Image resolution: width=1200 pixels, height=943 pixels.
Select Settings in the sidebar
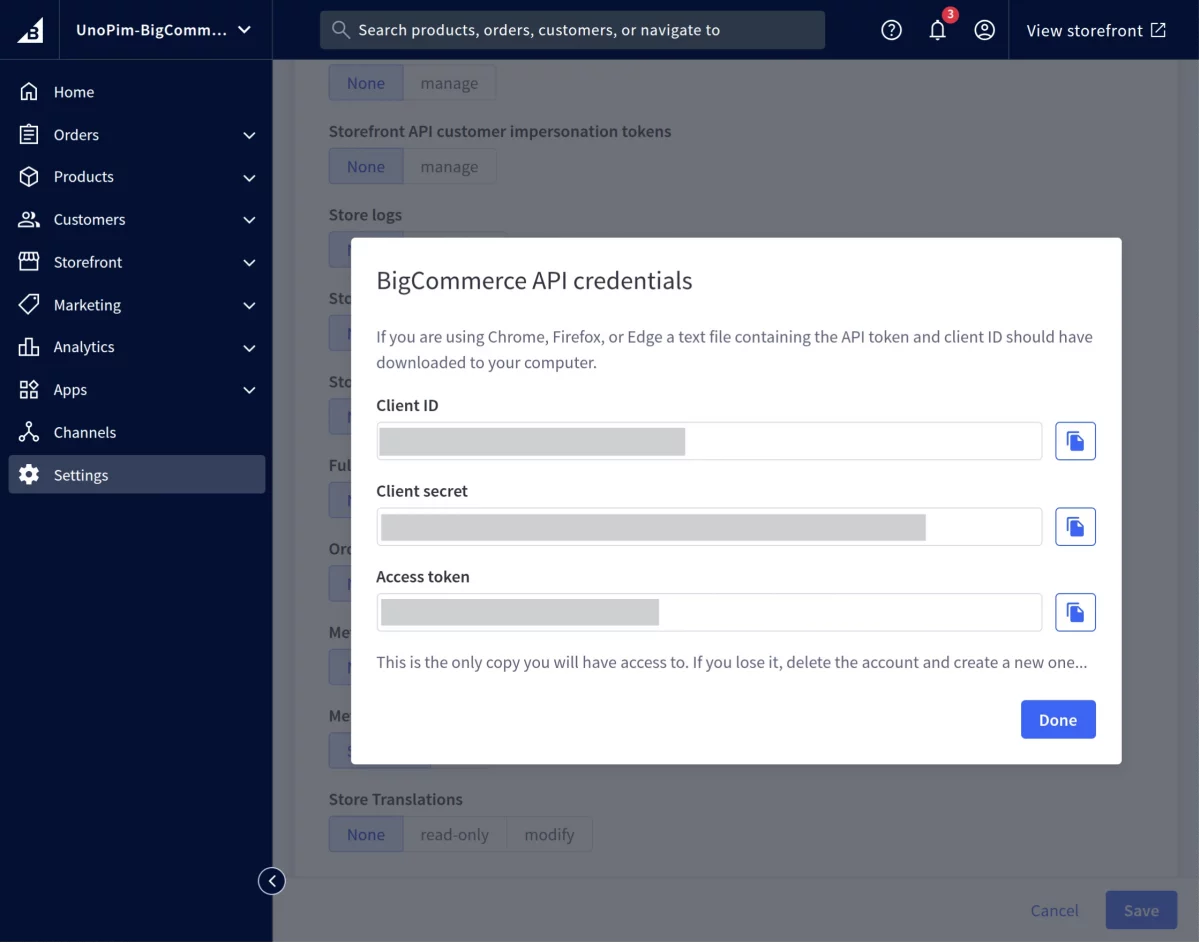(x=81, y=475)
